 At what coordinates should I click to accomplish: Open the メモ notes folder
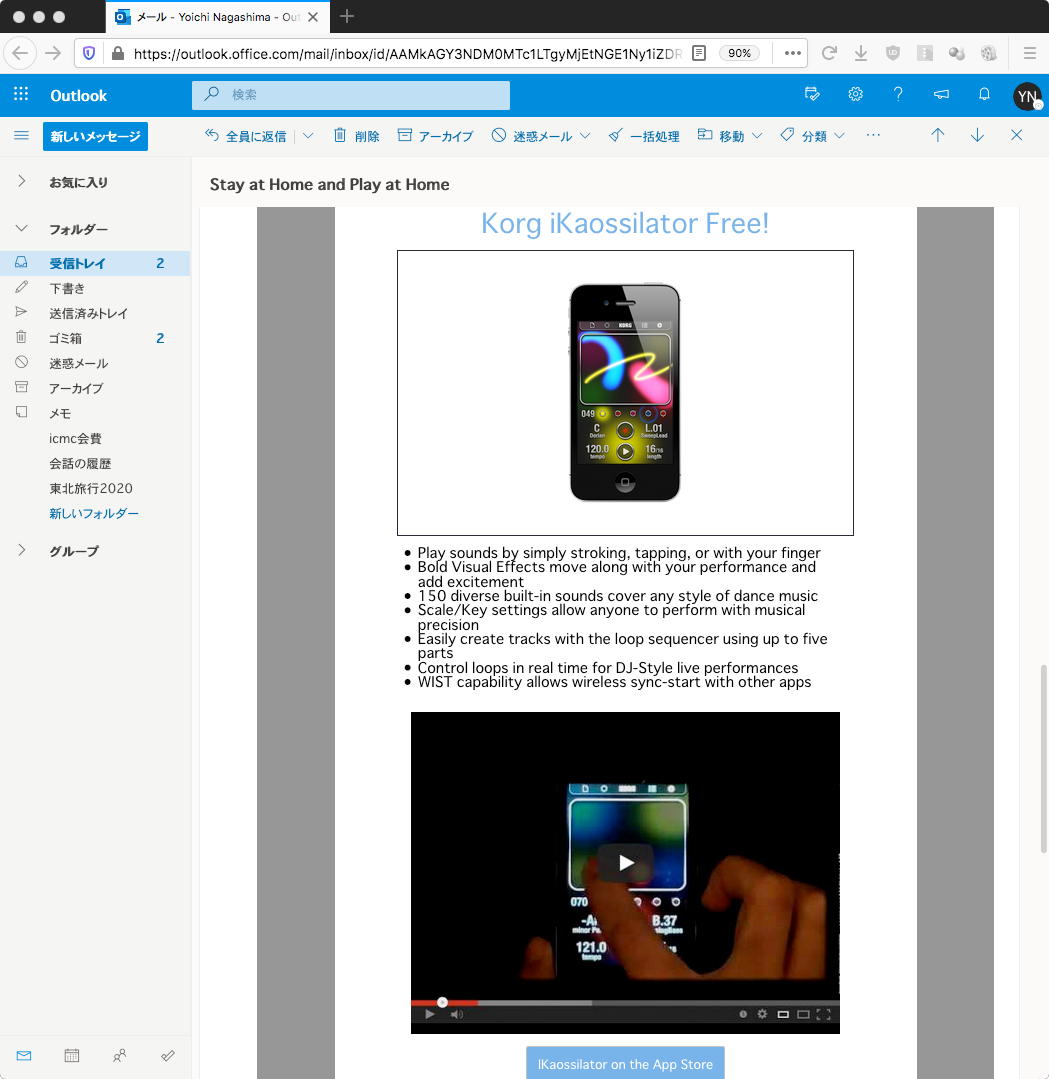coord(95,413)
